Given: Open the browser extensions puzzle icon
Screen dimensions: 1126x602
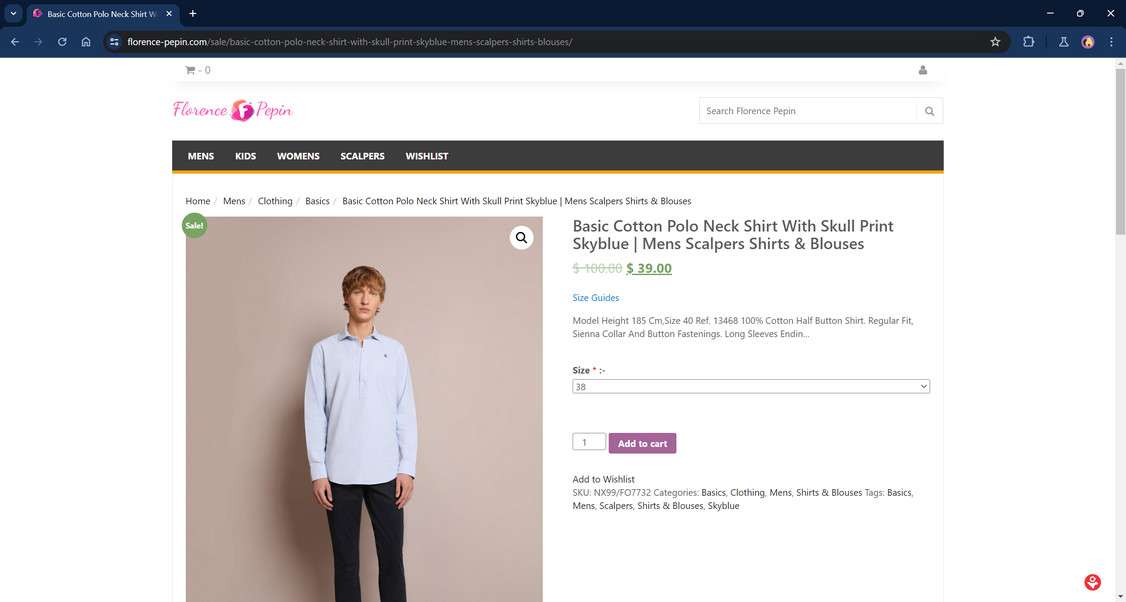Looking at the screenshot, I should (1028, 42).
